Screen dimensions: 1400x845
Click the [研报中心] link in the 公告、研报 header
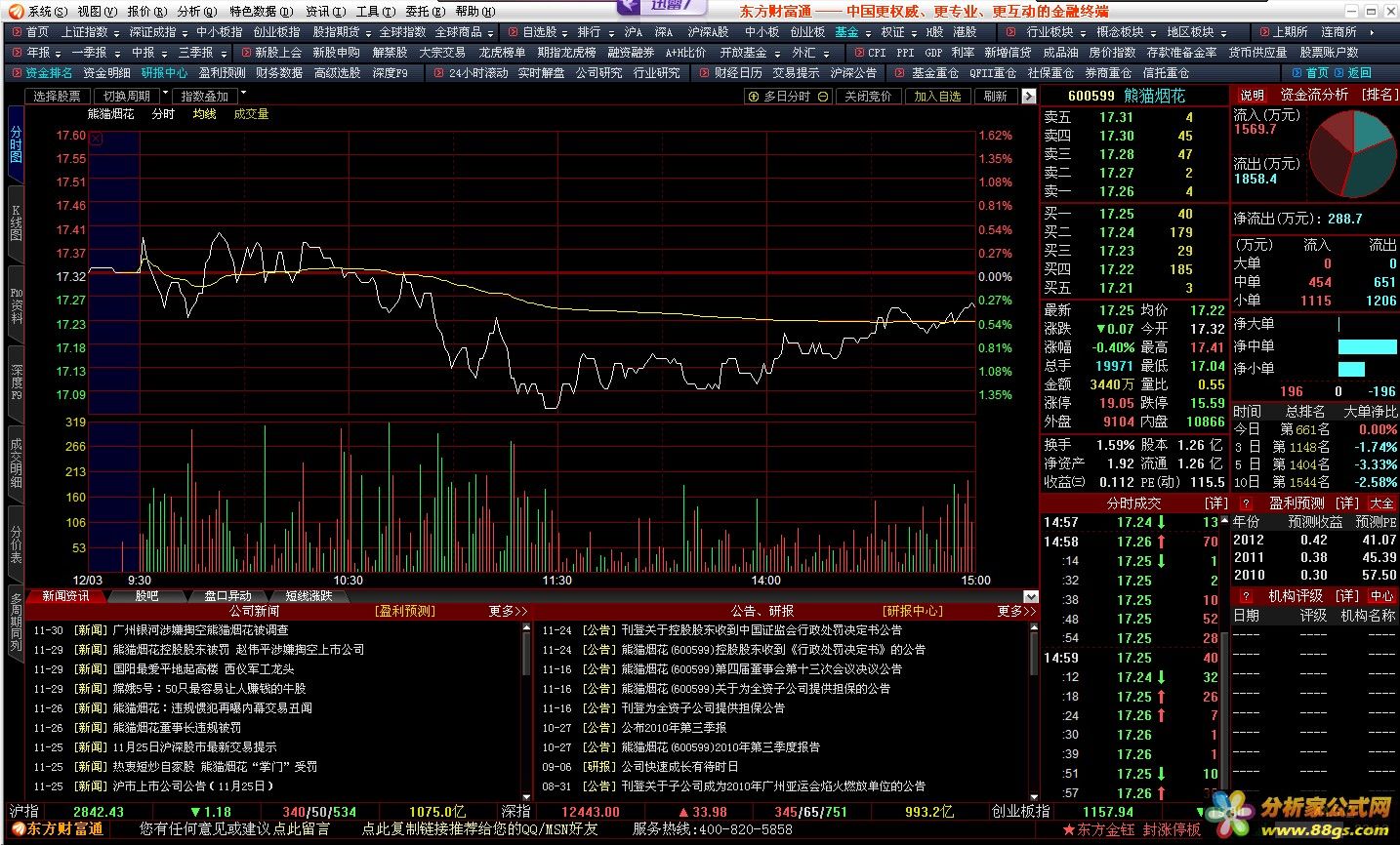913,611
